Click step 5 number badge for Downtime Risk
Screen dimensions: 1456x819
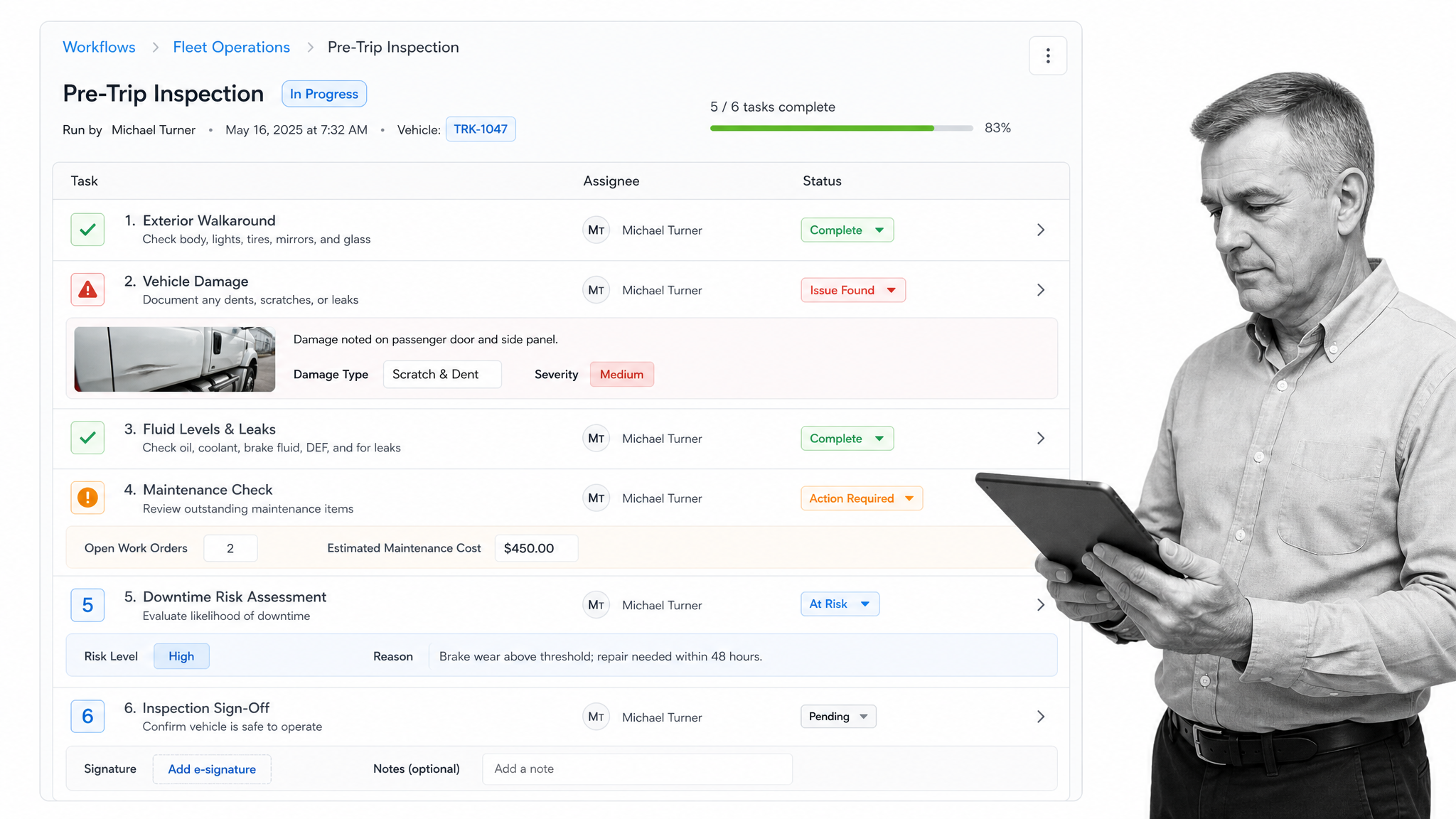point(87,605)
